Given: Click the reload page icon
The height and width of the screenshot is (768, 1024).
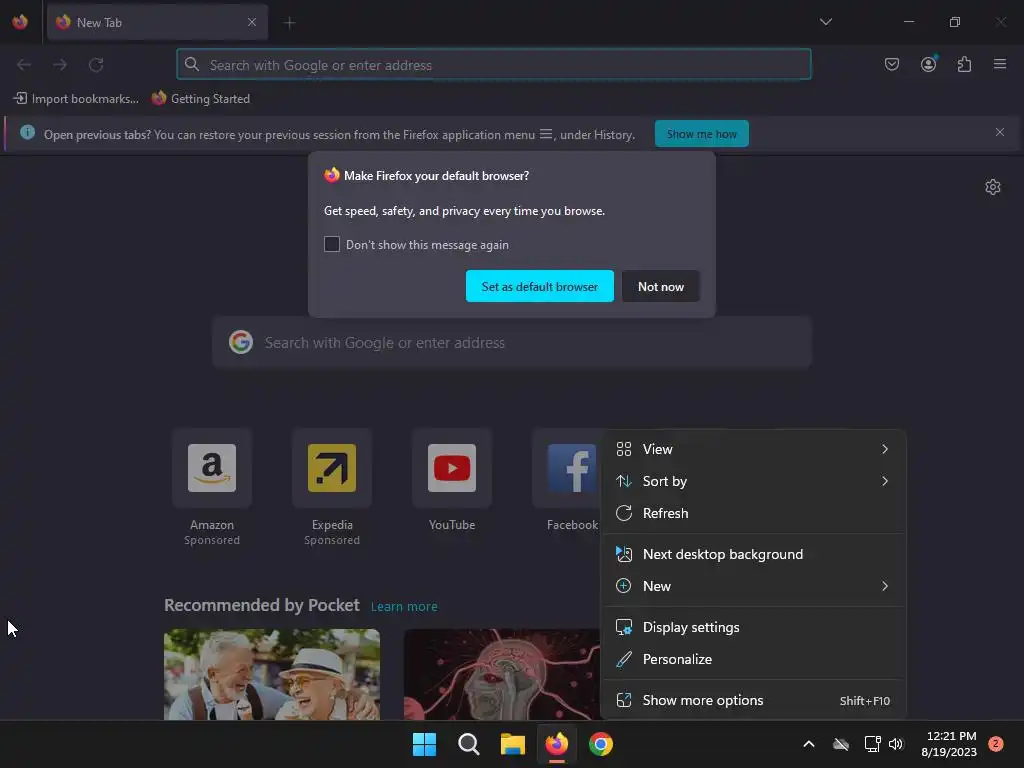Looking at the screenshot, I should click(96, 65).
